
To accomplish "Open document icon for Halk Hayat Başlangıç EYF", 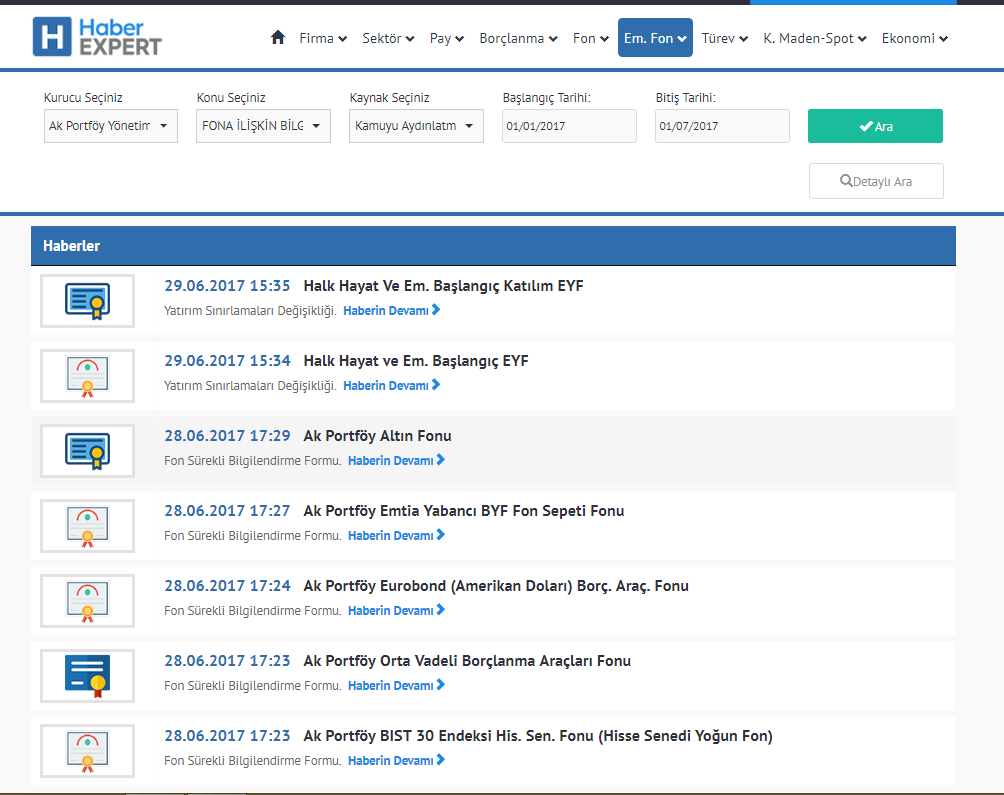I will (x=87, y=376).
